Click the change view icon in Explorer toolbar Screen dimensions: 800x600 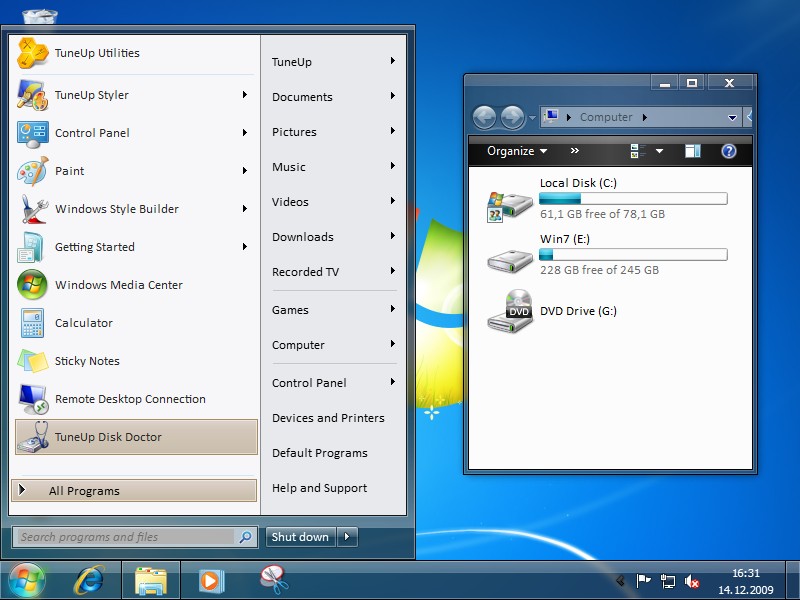638,151
